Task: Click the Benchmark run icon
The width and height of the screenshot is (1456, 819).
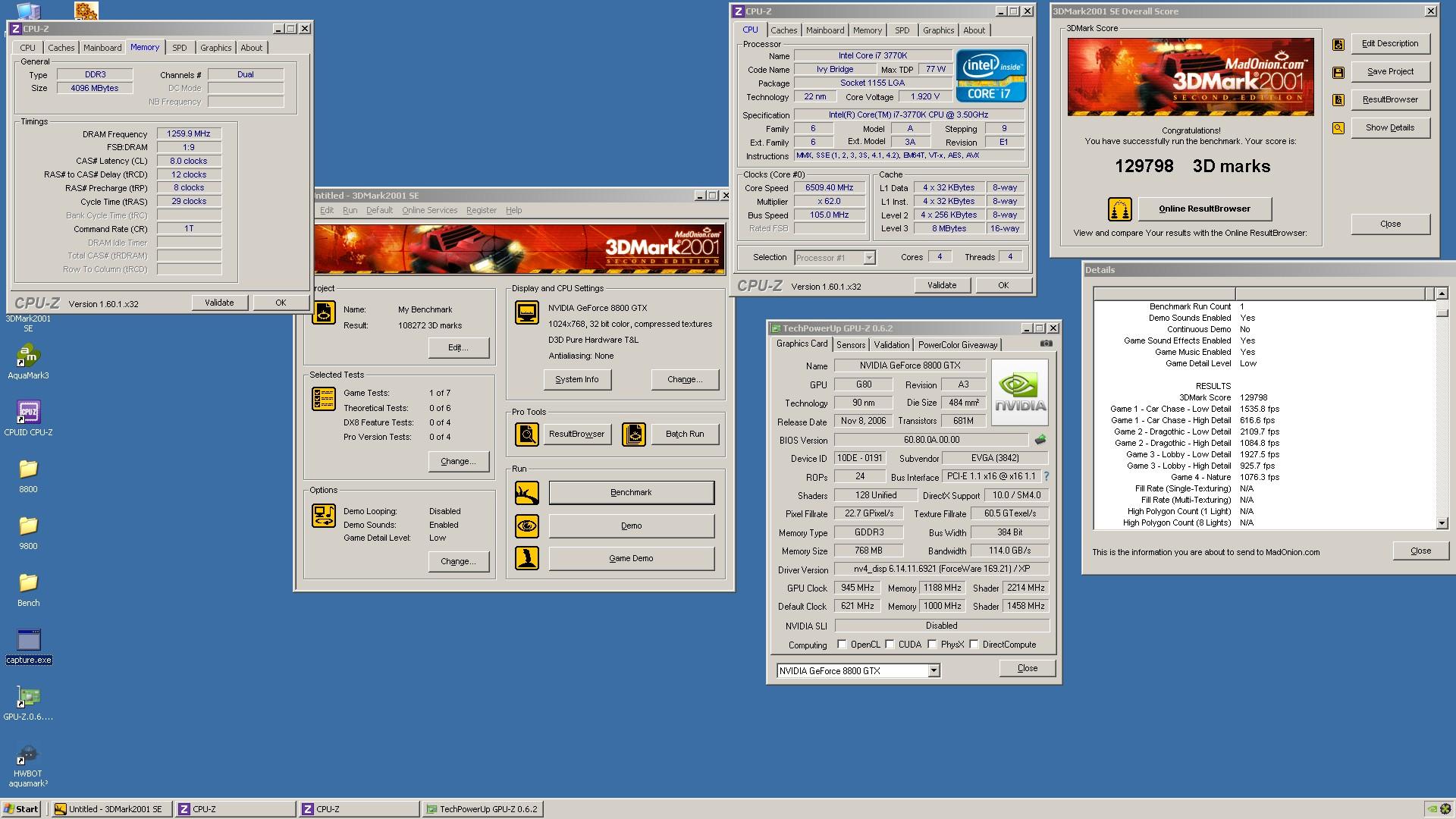Action: (526, 493)
